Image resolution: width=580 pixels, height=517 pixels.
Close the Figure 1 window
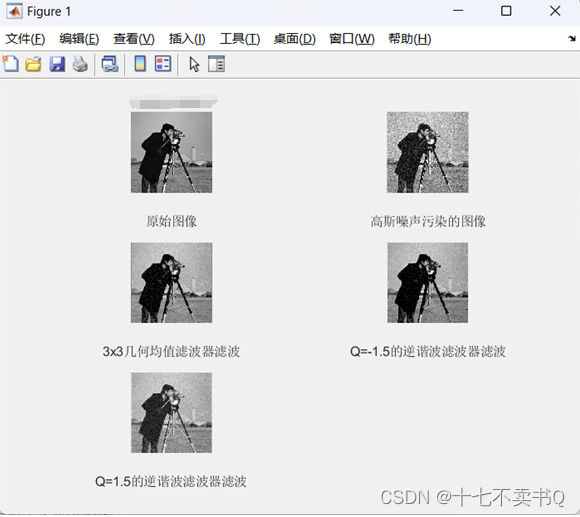coord(555,11)
